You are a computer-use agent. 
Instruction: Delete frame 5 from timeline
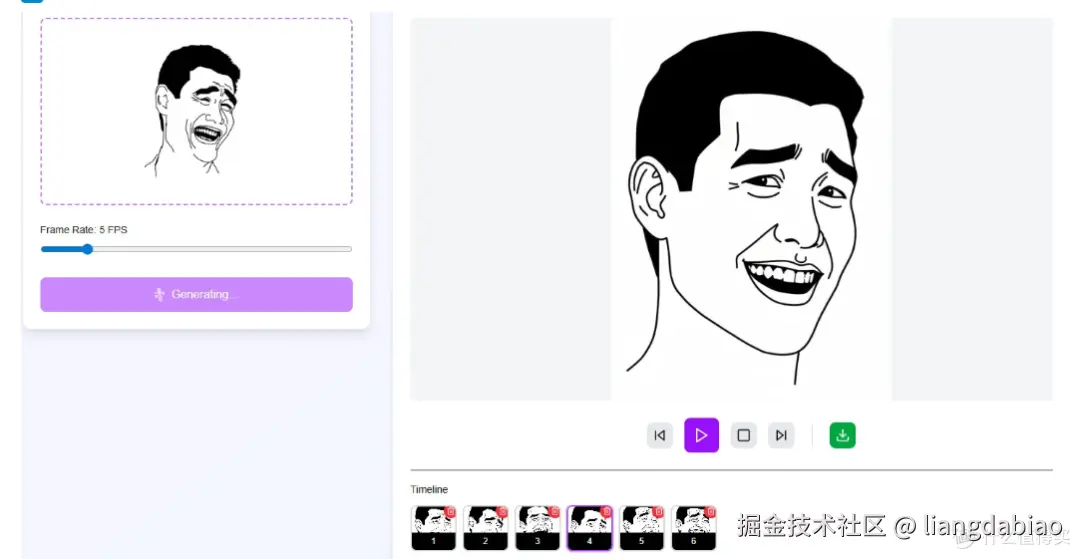point(658,512)
